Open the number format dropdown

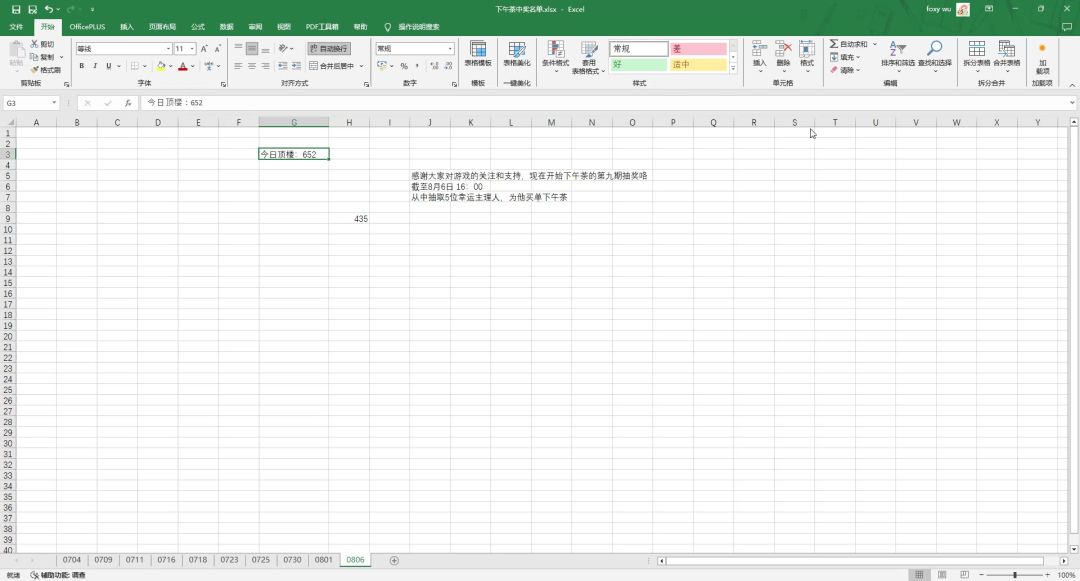click(450, 48)
